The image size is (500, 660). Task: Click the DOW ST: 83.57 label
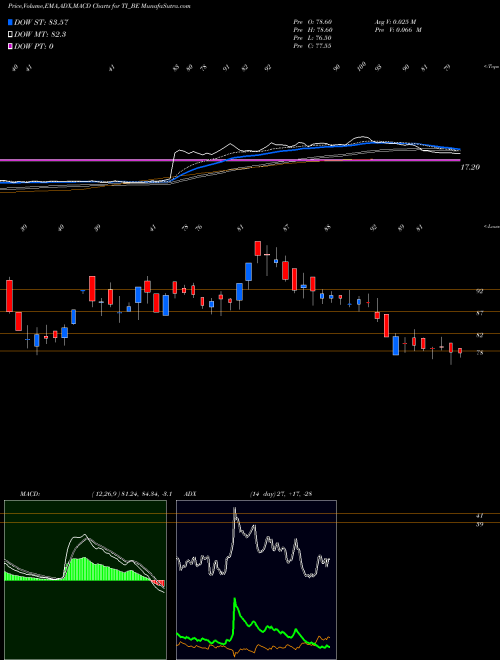(41, 23)
